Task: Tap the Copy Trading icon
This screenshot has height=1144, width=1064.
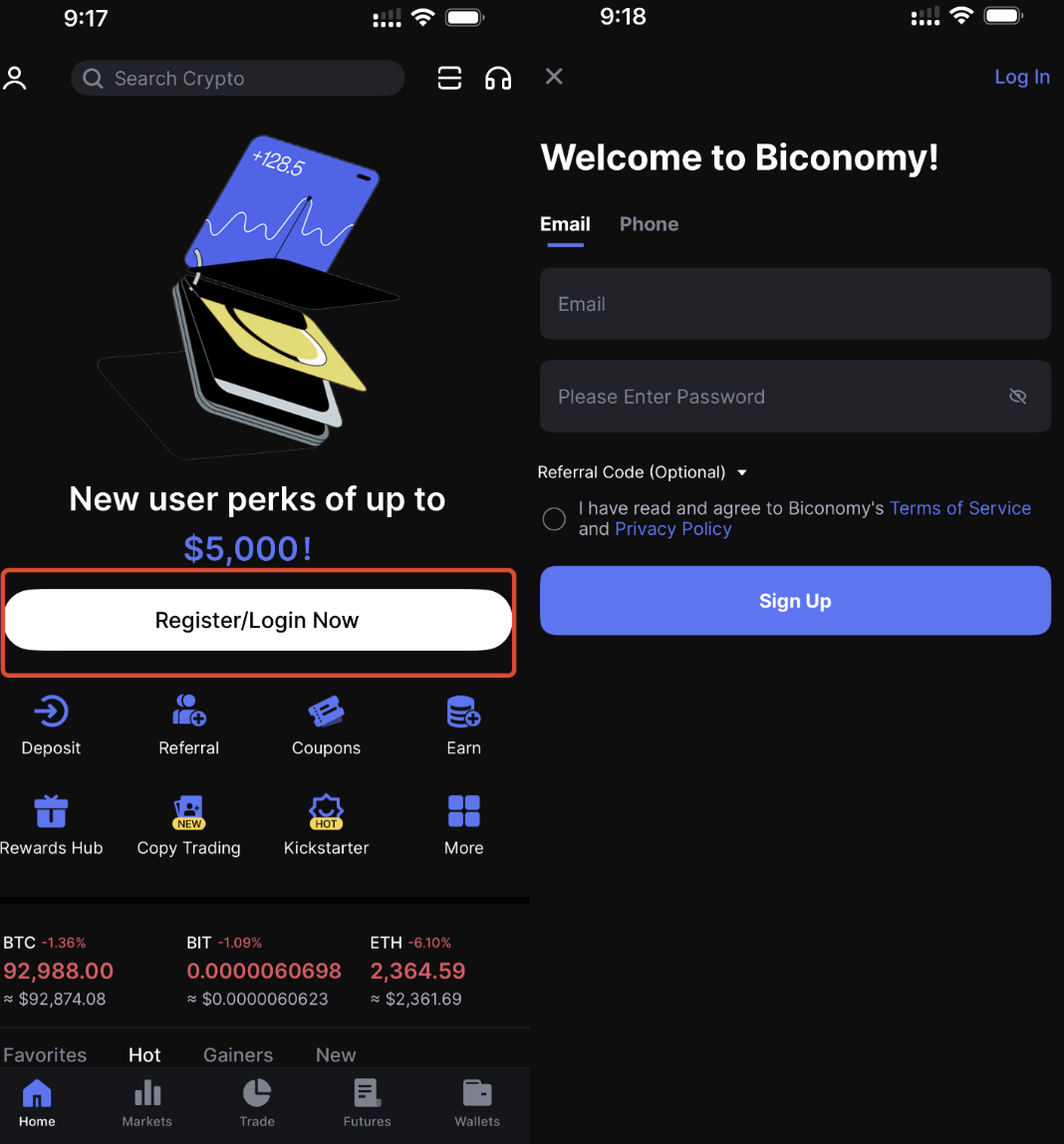Action: click(188, 812)
